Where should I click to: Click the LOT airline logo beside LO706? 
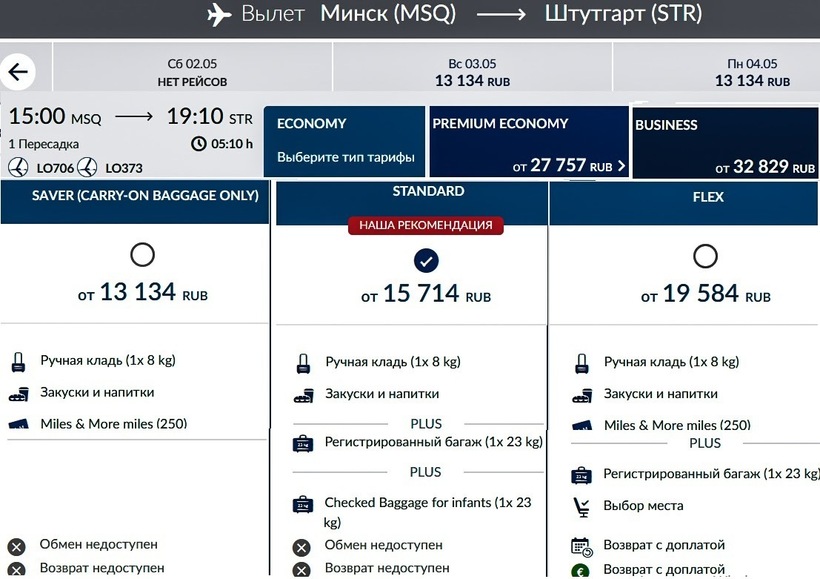click(x=18, y=167)
